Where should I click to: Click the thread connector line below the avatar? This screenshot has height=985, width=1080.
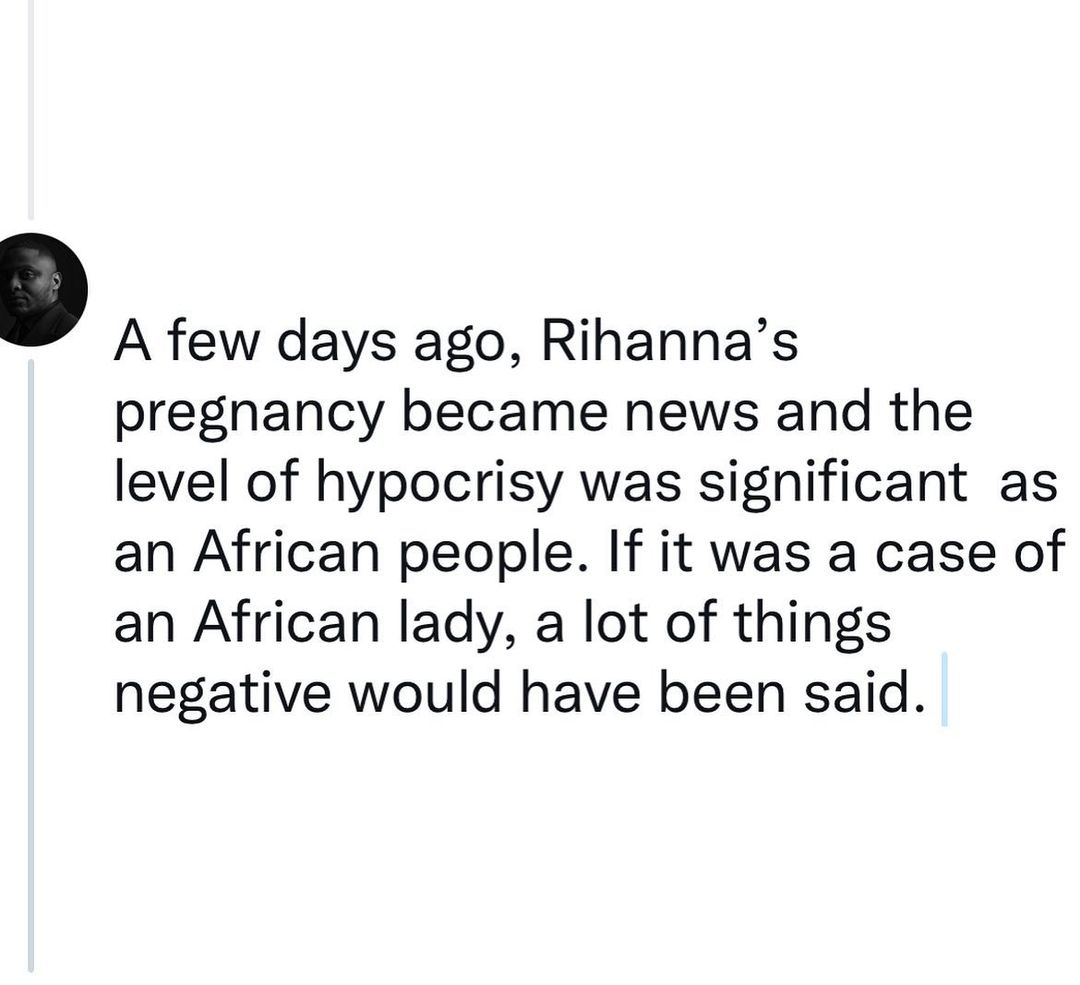tap(31, 660)
